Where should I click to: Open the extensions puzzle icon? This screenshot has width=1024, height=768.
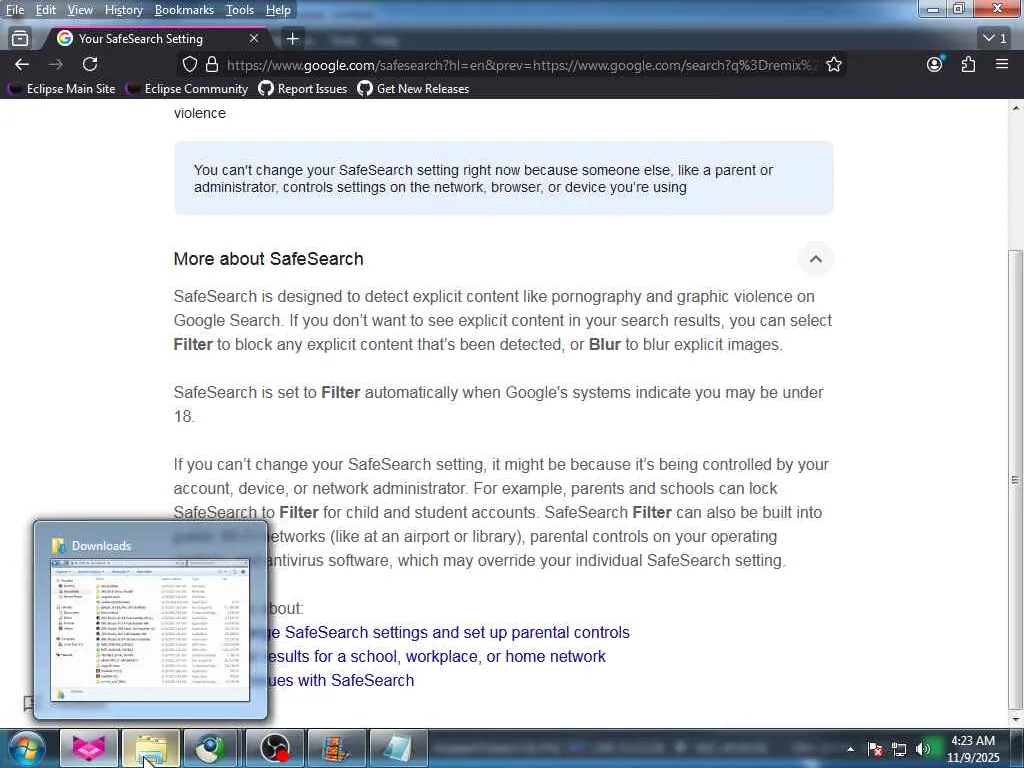[x=968, y=64]
